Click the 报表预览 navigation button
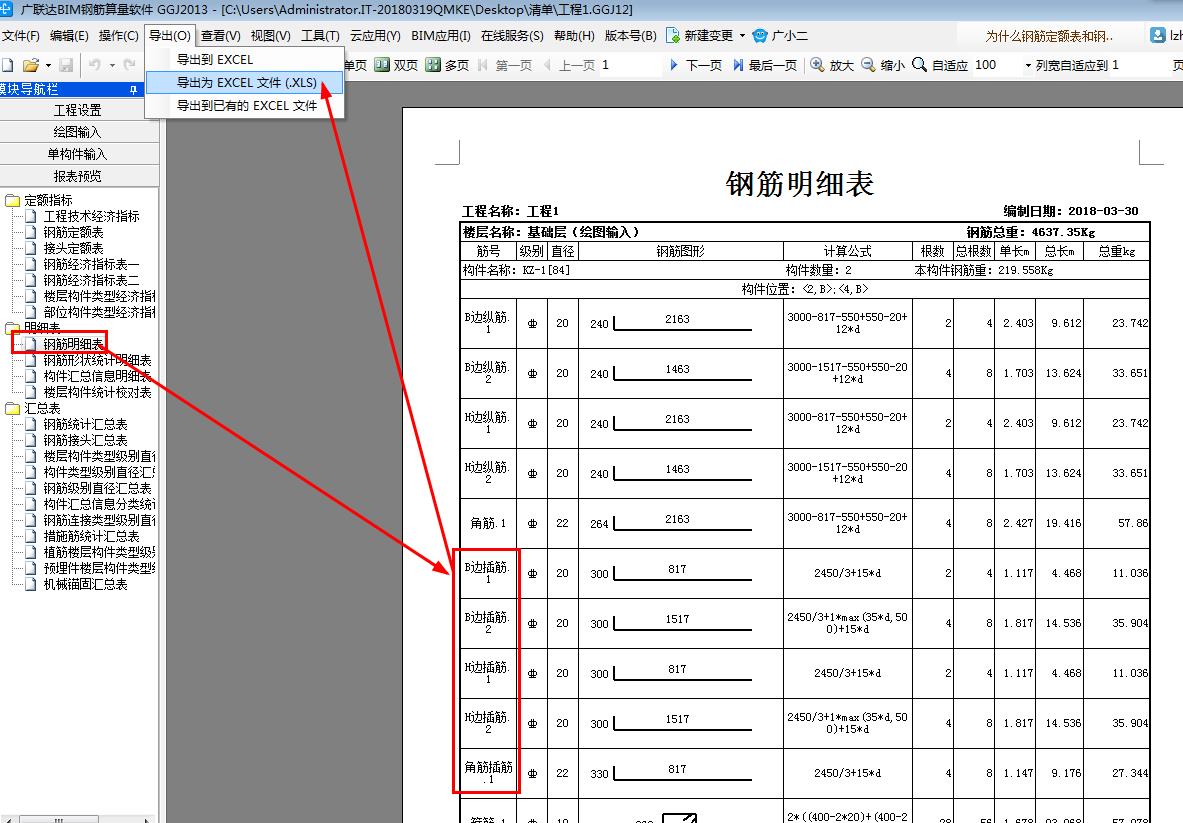1183x823 pixels. (x=78, y=177)
